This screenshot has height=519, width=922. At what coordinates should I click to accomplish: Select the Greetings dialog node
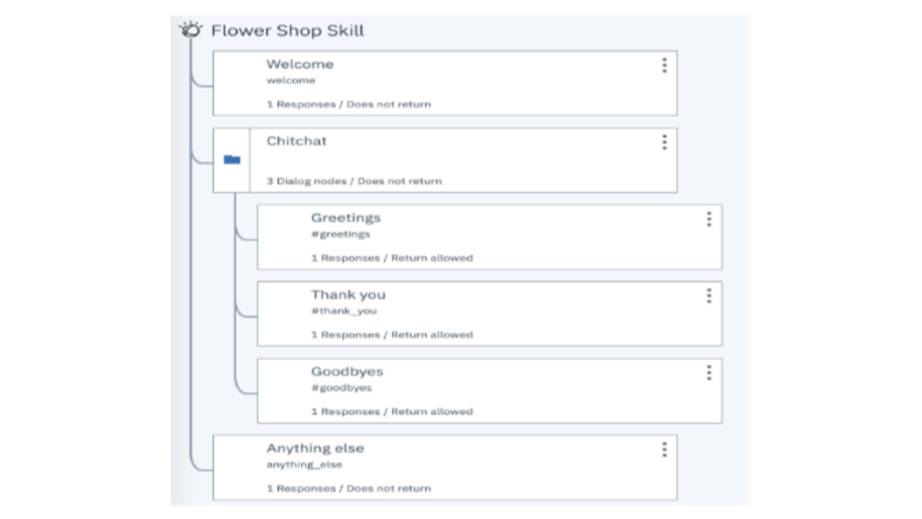pyautogui.click(x=500, y=238)
